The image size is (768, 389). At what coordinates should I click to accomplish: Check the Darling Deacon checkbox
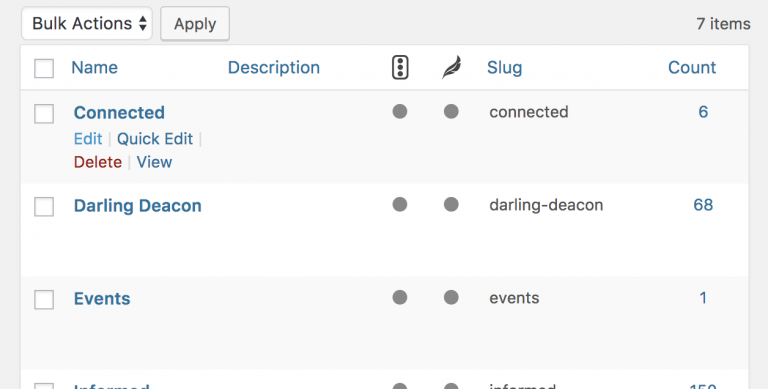tap(44, 207)
